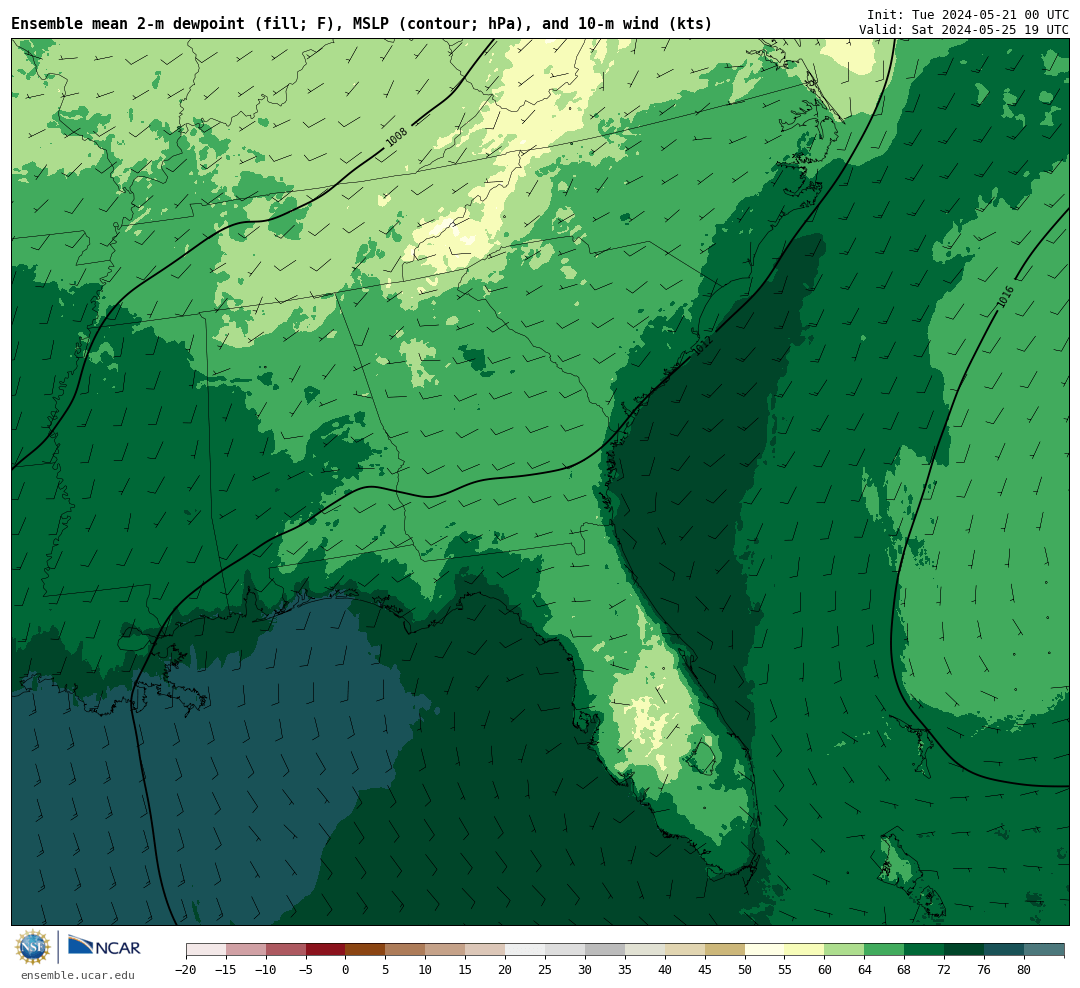Click the 80 colorbar tick label
Viewport: 1080px width, 988px height.
[x=1024, y=969]
